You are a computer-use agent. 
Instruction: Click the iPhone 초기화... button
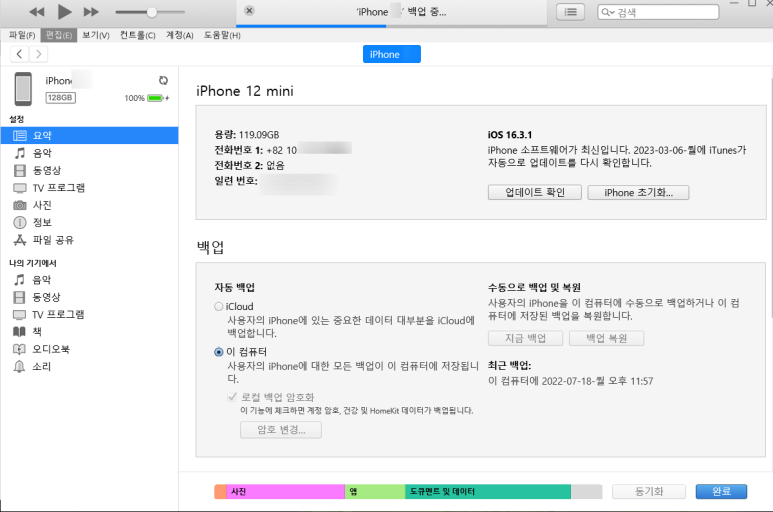[638, 192]
